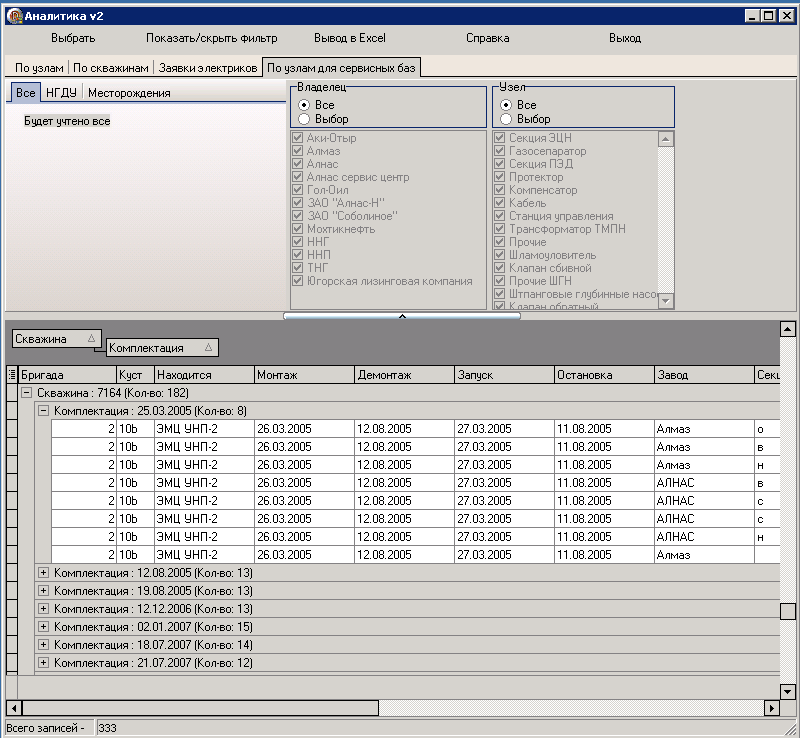Screen dimensions: 800x738
Task: Toggle the Газосепаратор checkbox
Action: [500, 151]
